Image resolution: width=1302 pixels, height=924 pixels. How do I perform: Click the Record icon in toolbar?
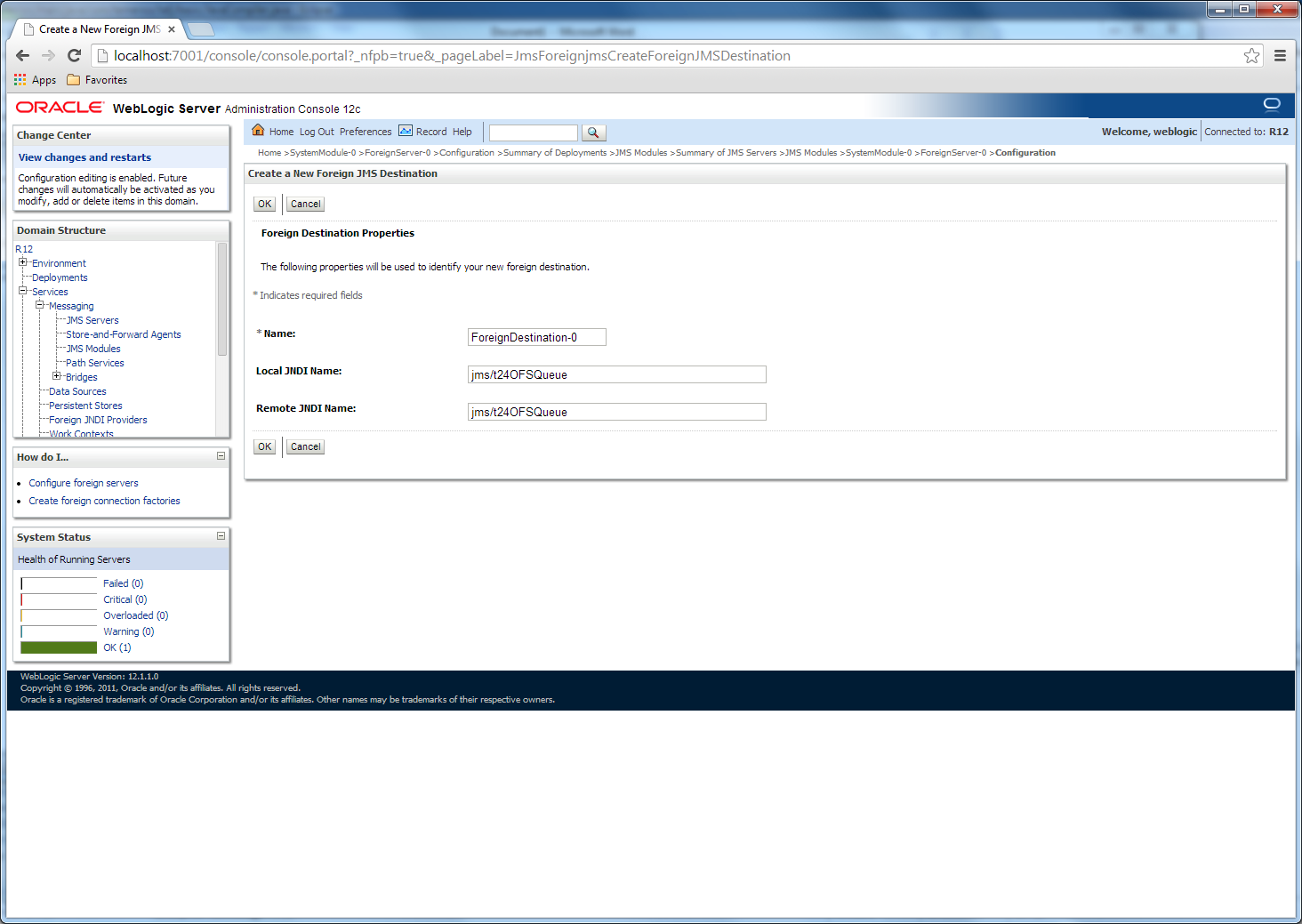pos(406,131)
